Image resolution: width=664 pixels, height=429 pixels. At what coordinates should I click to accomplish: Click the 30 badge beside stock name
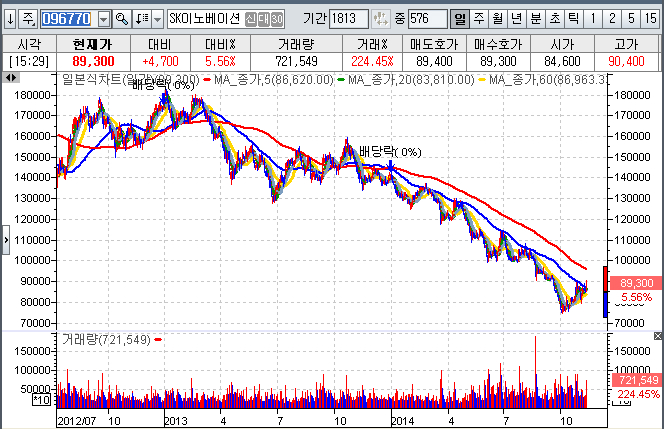click(277, 19)
